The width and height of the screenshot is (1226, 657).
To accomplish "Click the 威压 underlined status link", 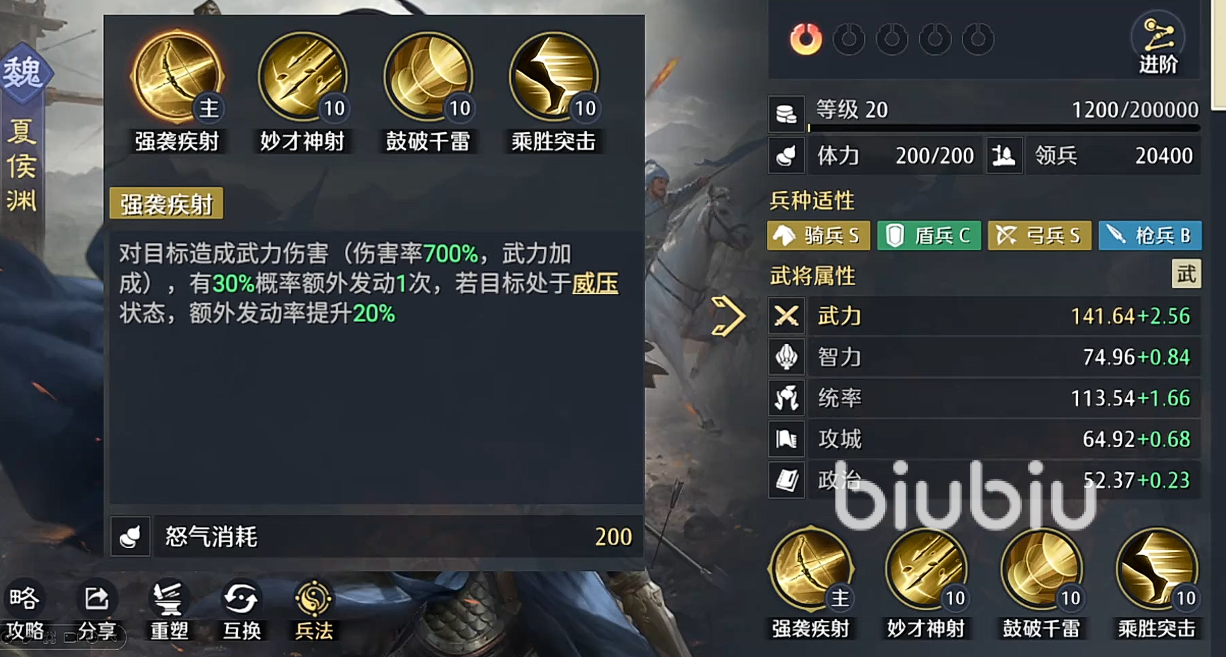I will (595, 284).
